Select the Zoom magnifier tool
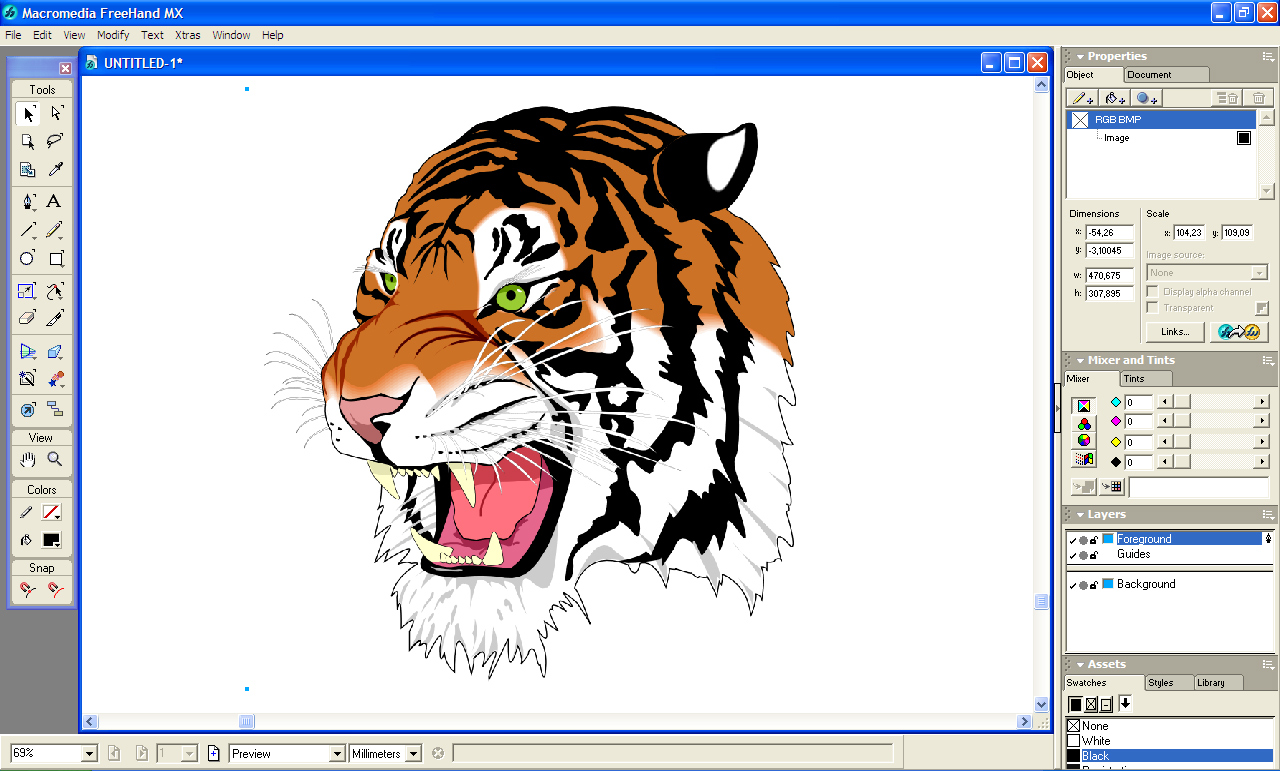This screenshot has width=1280, height=771. click(x=55, y=459)
